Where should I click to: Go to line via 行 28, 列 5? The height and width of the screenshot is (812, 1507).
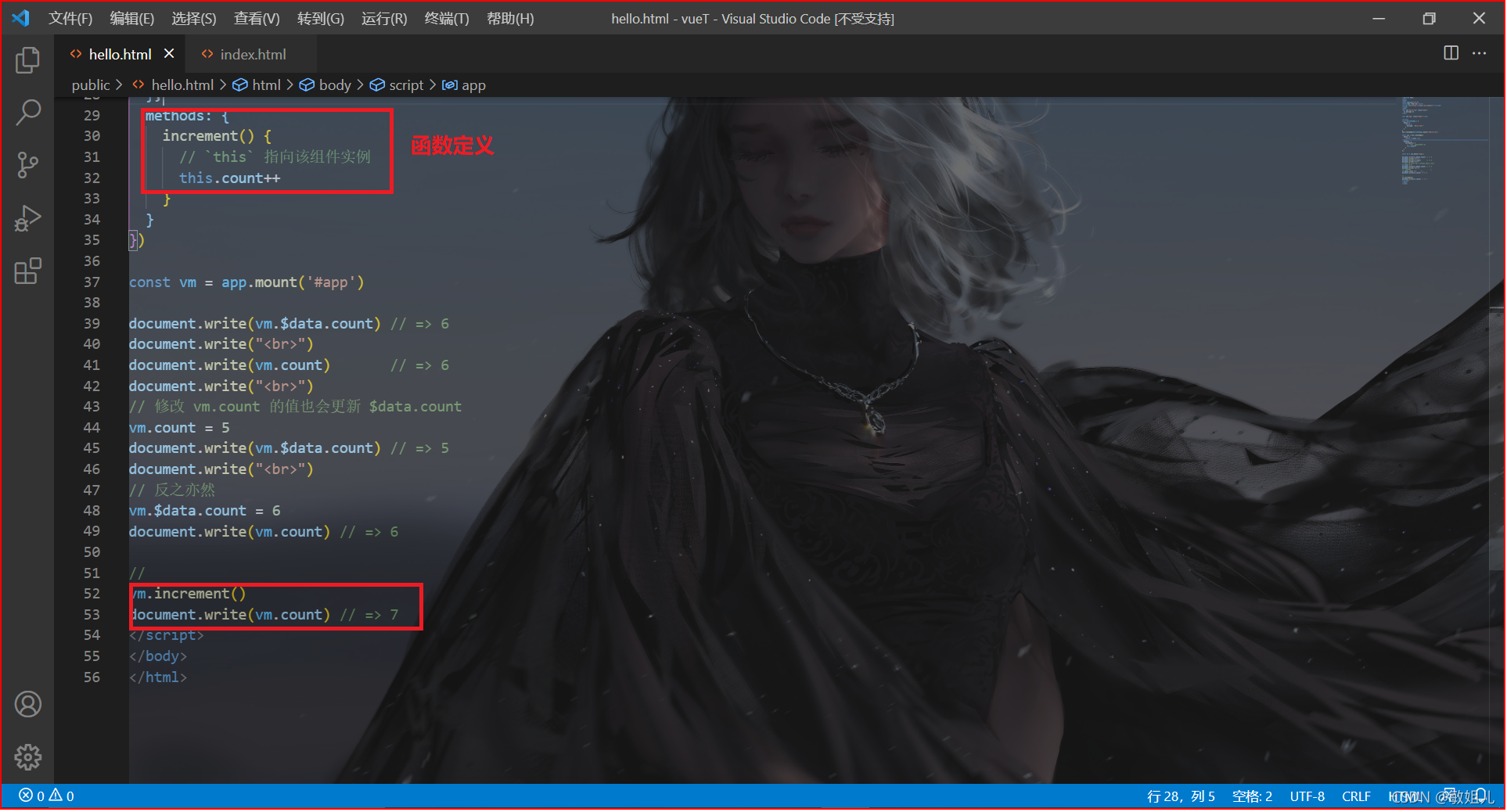click(x=1181, y=796)
